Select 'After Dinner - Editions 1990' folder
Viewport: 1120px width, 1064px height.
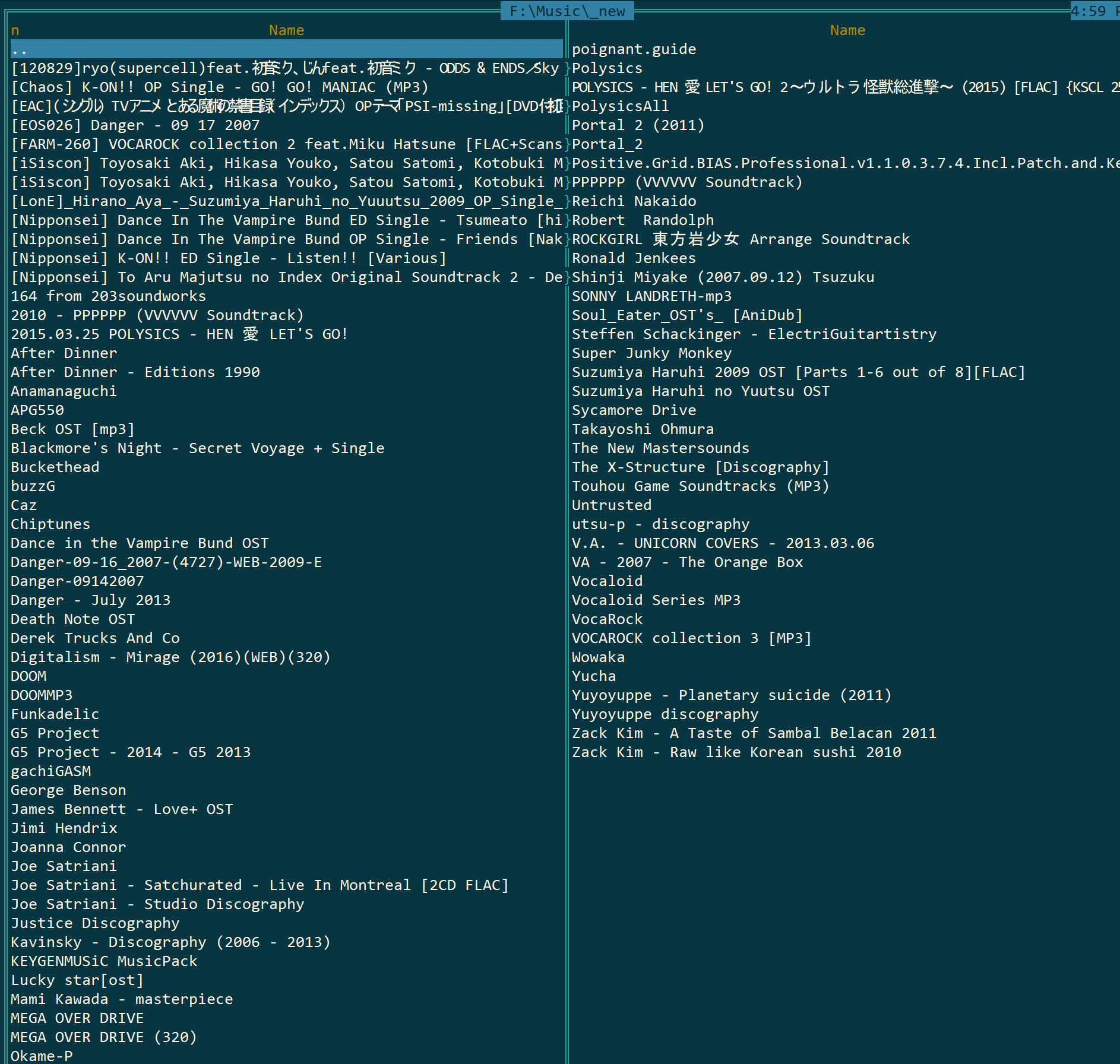tap(135, 372)
